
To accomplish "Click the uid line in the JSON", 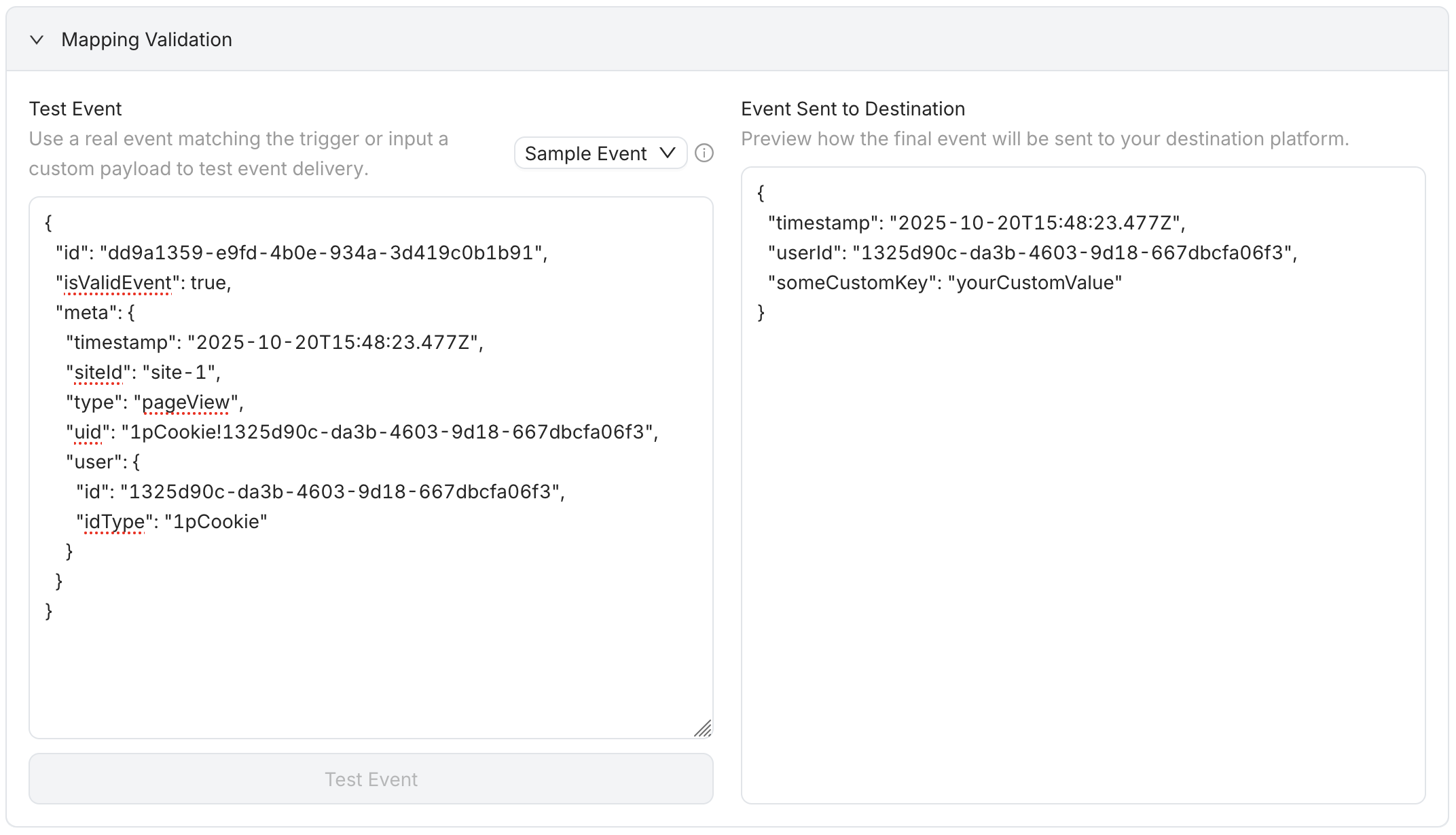I will (x=362, y=432).
